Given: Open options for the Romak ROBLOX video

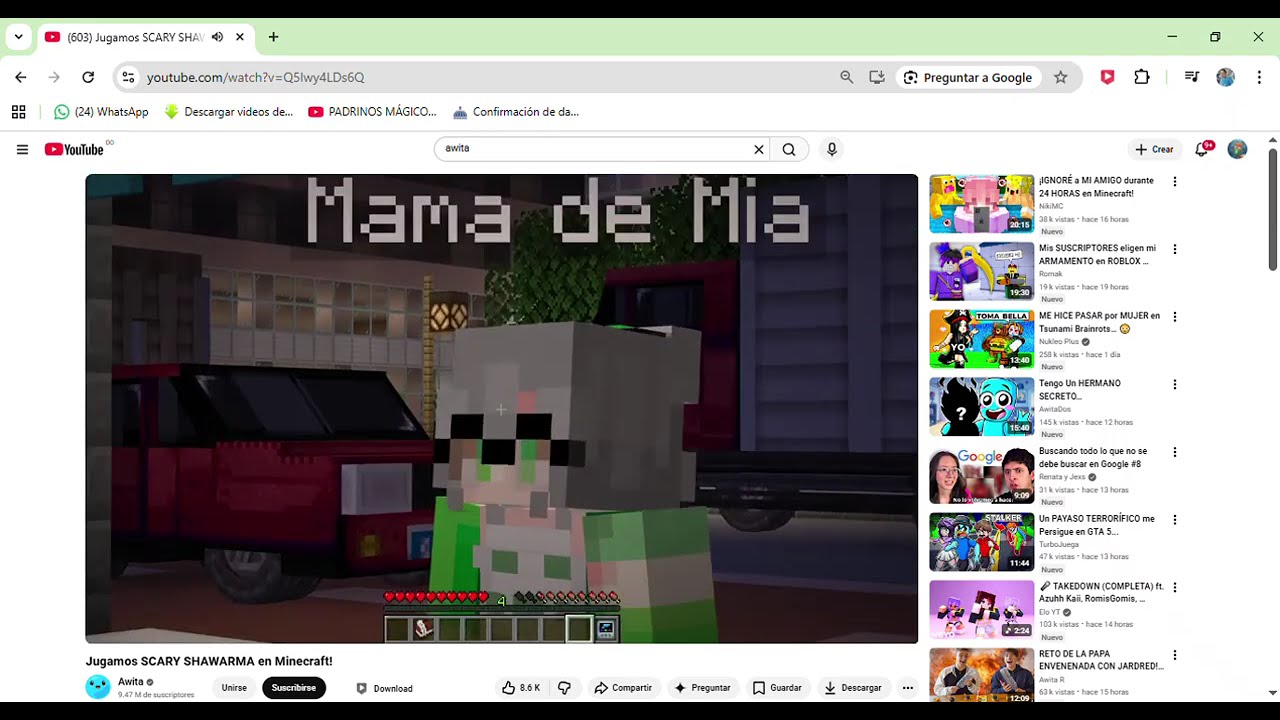Looking at the screenshot, I should (x=1175, y=249).
